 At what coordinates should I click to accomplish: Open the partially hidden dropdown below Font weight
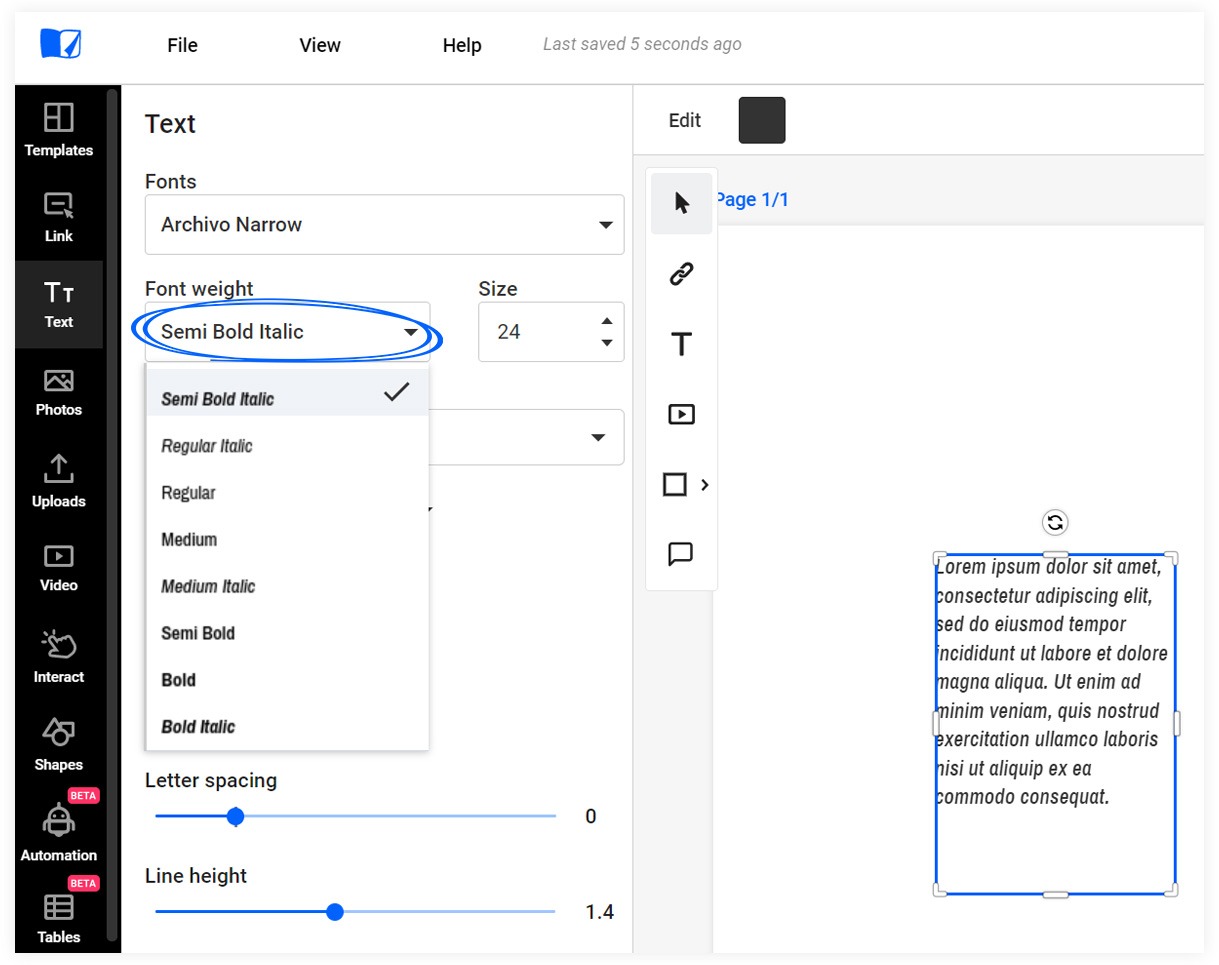pyautogui.click(x=527, y=437)
